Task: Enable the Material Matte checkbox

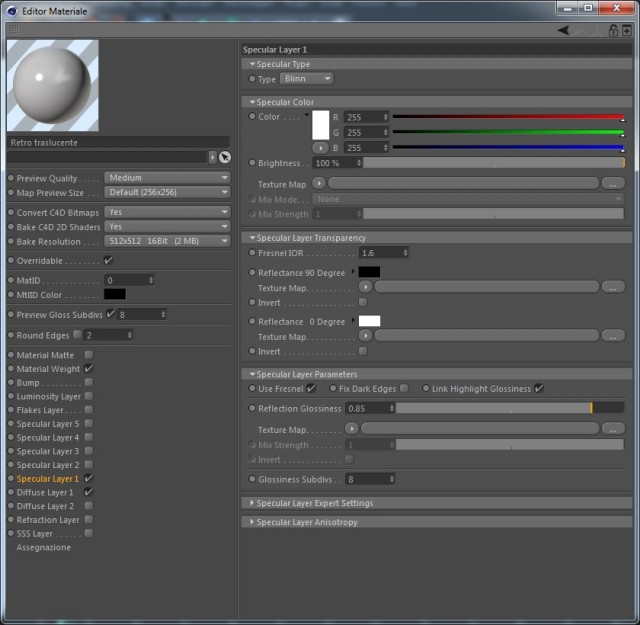Action: point(89,355)
